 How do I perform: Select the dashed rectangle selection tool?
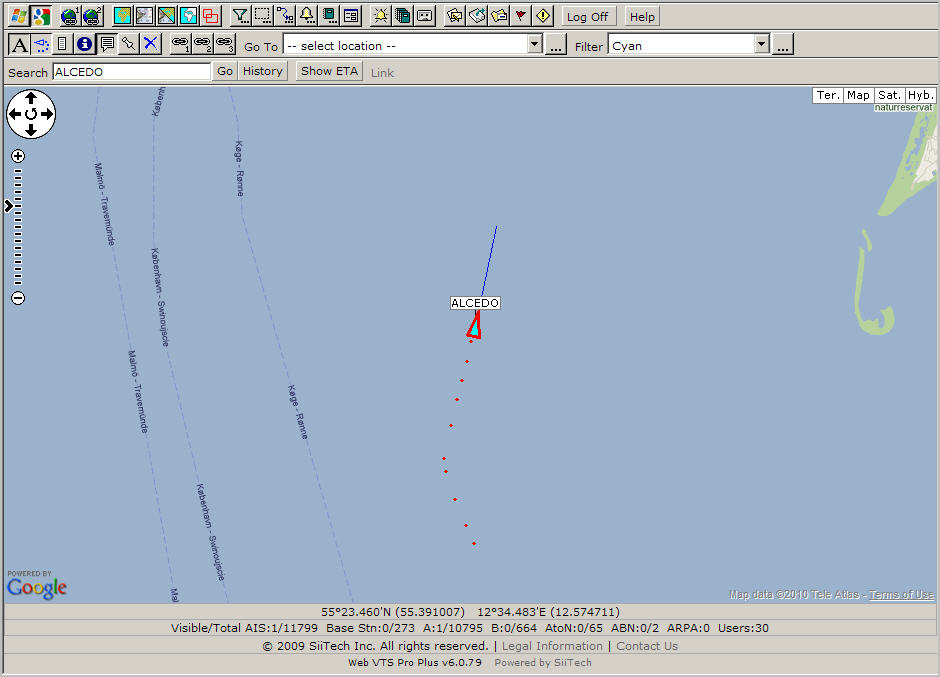click(x=262, y=16)
